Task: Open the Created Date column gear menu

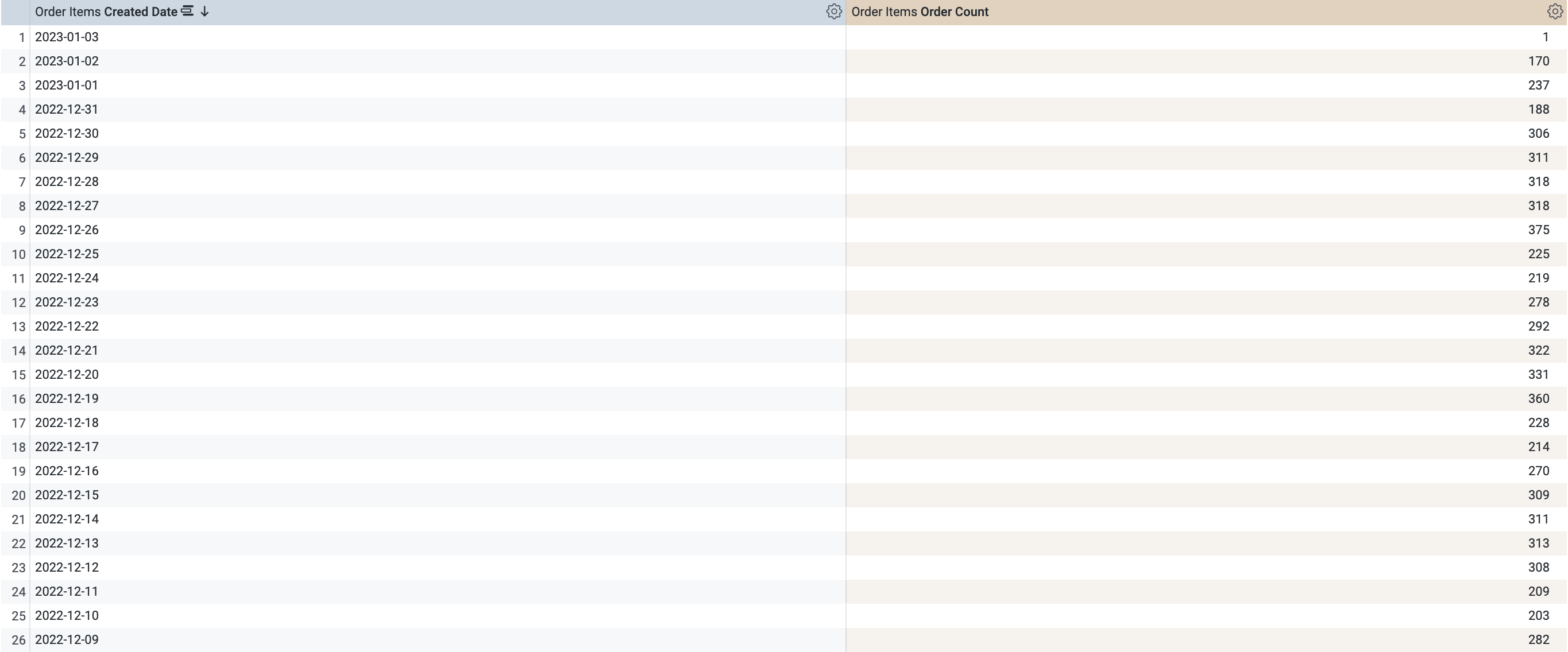Action: (x=833, y=11)
